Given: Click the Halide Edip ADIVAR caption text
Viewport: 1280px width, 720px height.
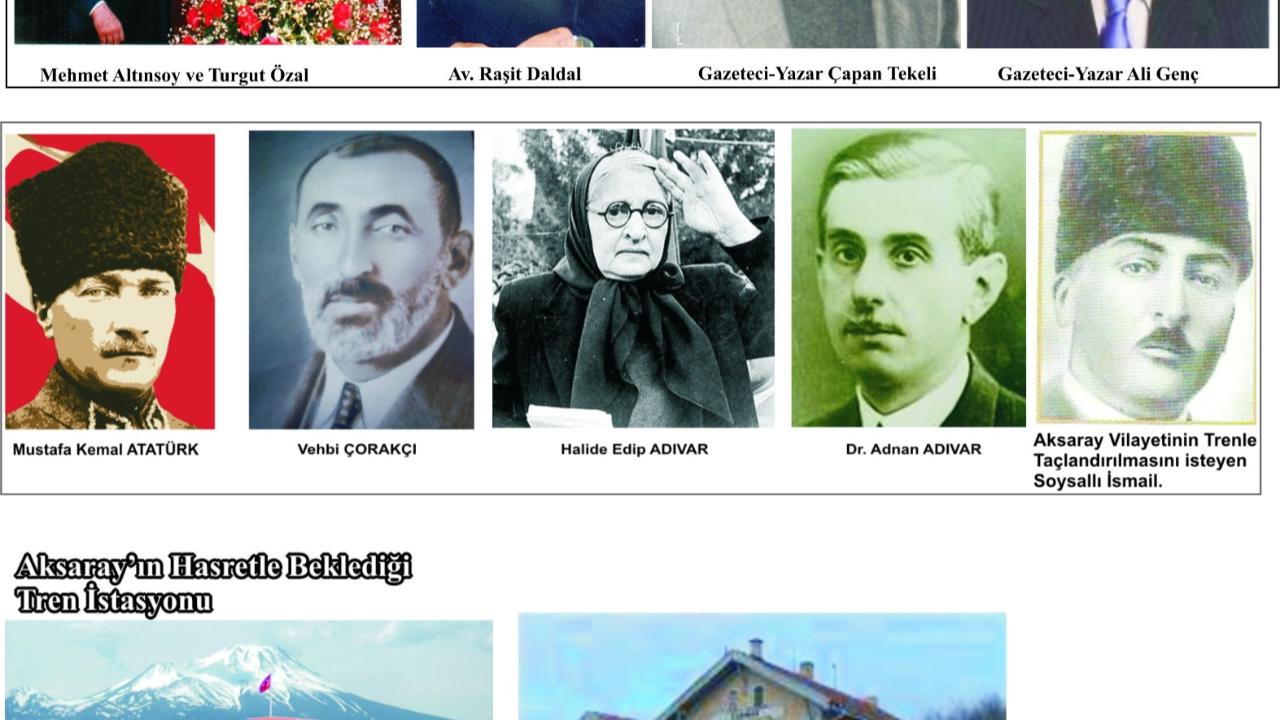Looking at the screenshot, I should pos(634,450).
